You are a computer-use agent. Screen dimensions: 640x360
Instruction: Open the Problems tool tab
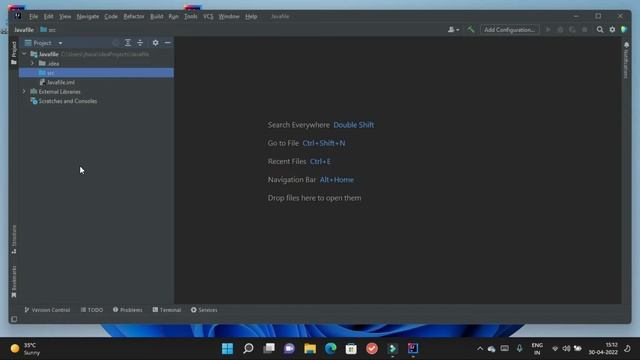click(128, 310)
